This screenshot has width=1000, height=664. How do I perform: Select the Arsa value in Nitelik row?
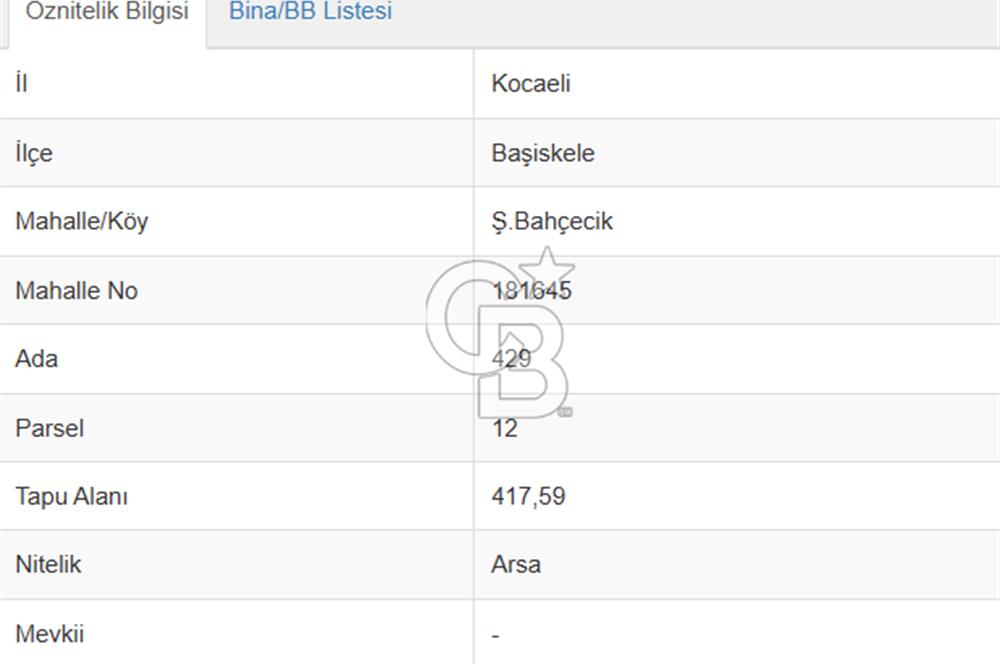[x=513, y=564]
